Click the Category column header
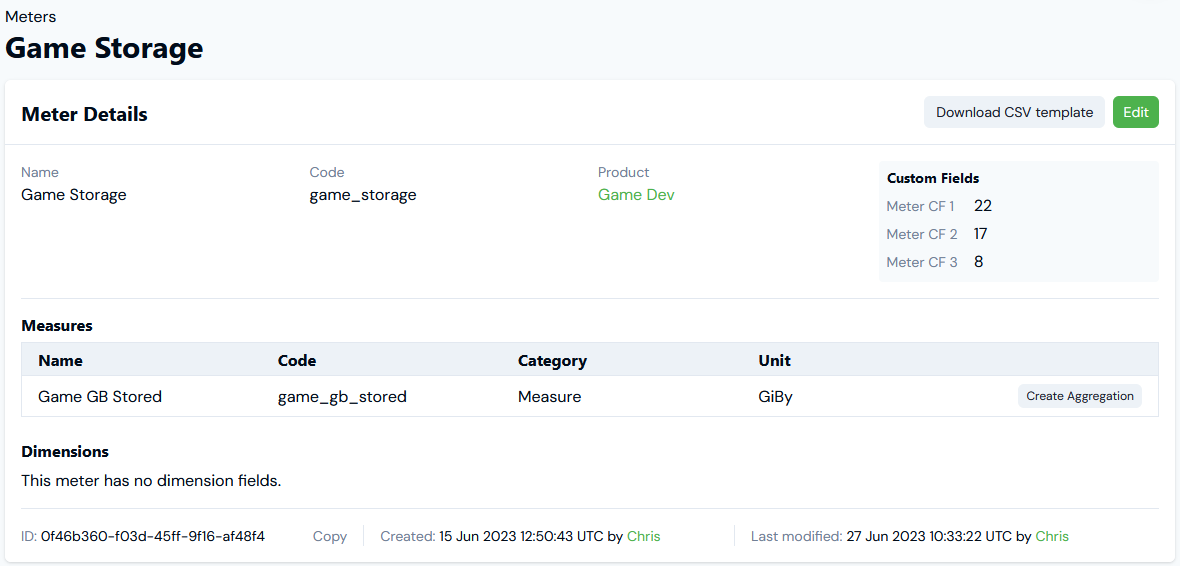Viewport: 1180px width, 566px height. [552, 361]
